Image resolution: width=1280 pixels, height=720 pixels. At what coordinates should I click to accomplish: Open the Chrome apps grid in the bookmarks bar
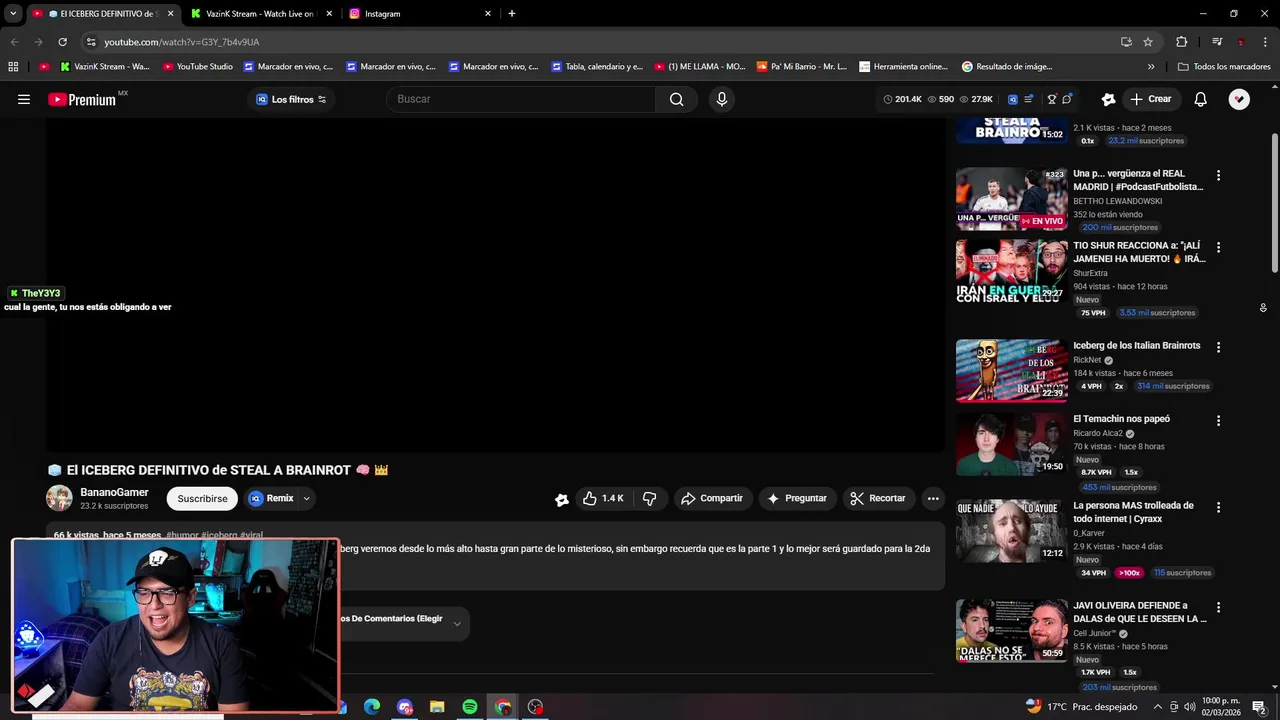(x=13, y=67)
